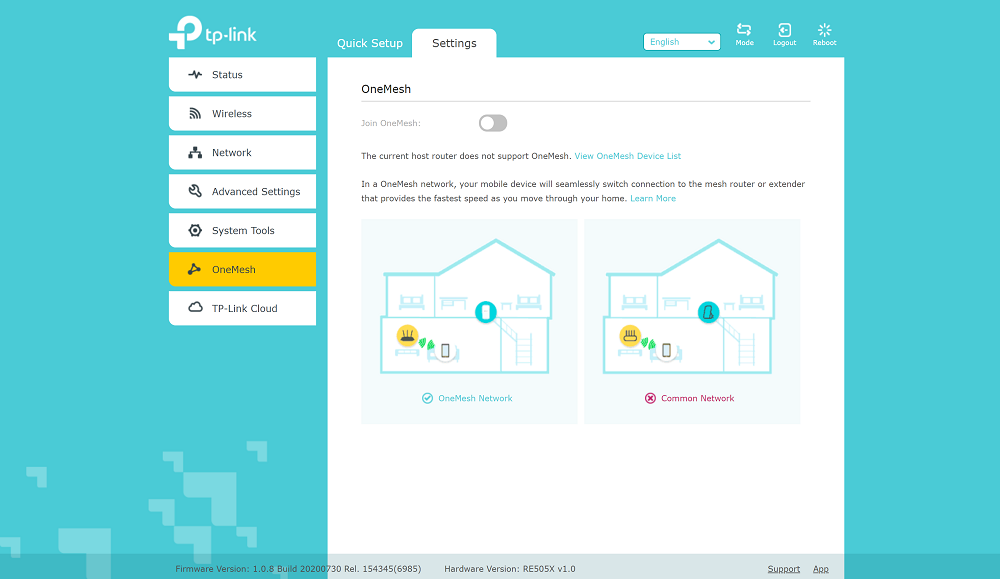Click router icon in Common Network house
This screenshot has height=579, width=1000.
630,335
